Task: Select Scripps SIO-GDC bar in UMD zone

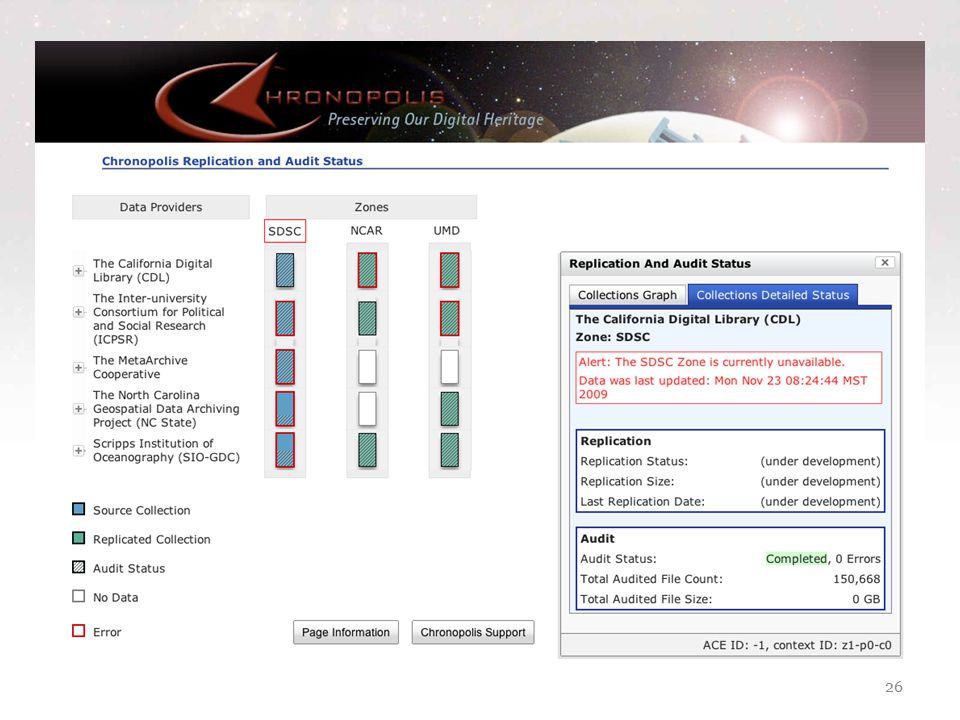Action: pos(449,450)
